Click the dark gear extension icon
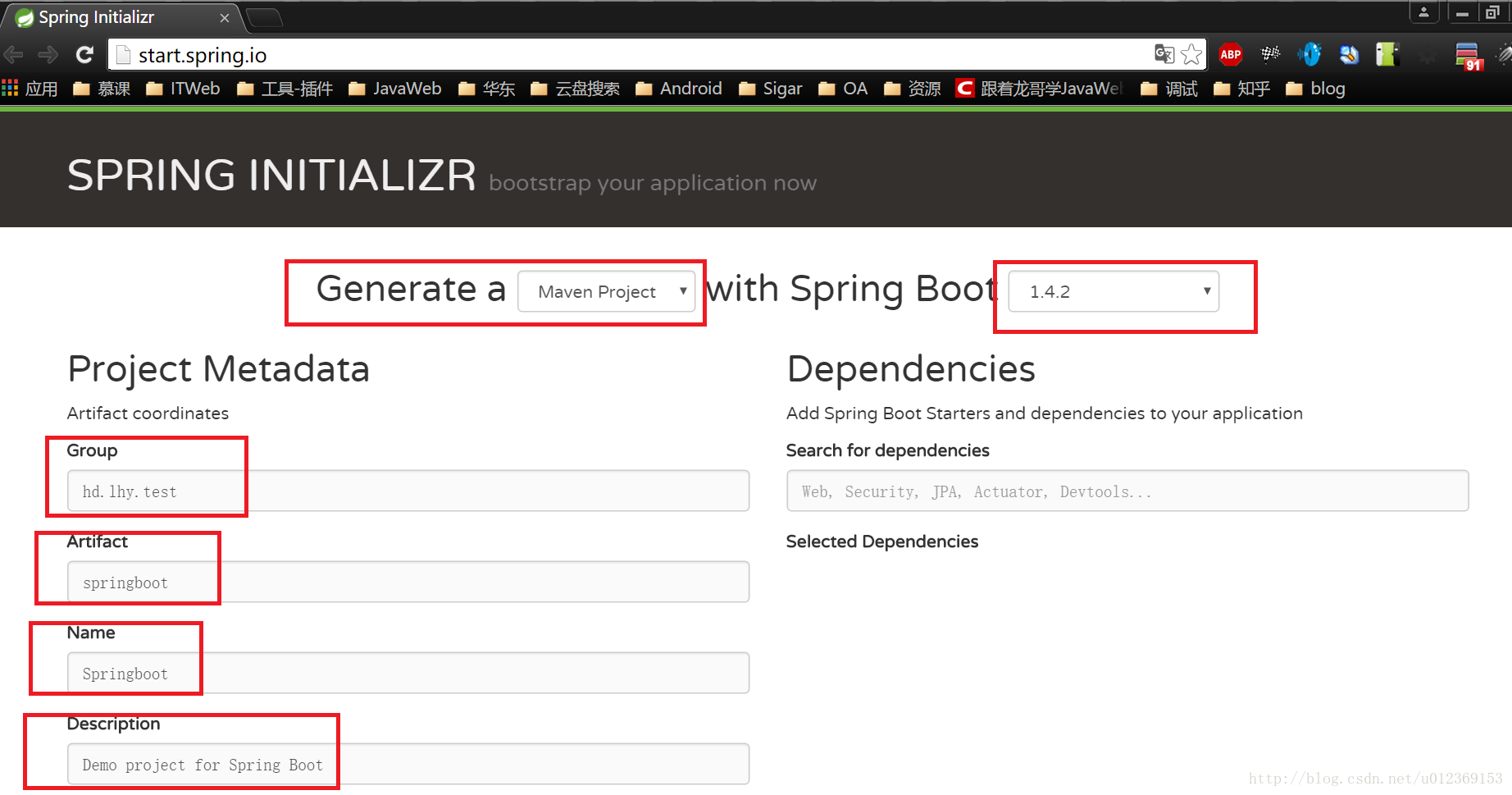The height and width of the screenshot is (795, 1512). coord(1428,54)
